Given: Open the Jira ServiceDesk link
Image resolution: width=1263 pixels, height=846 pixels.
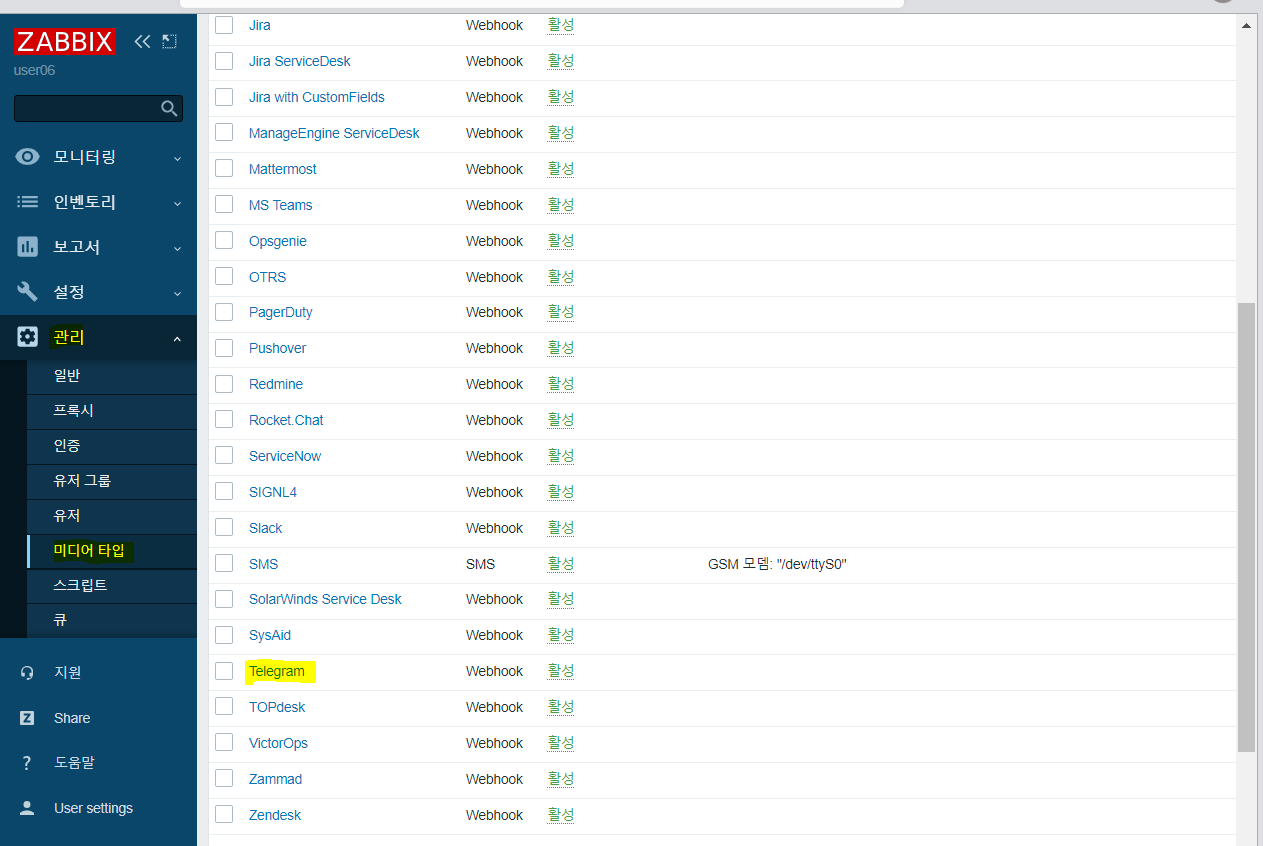Looking at the screenshot, I should click(x=300, y=61).
